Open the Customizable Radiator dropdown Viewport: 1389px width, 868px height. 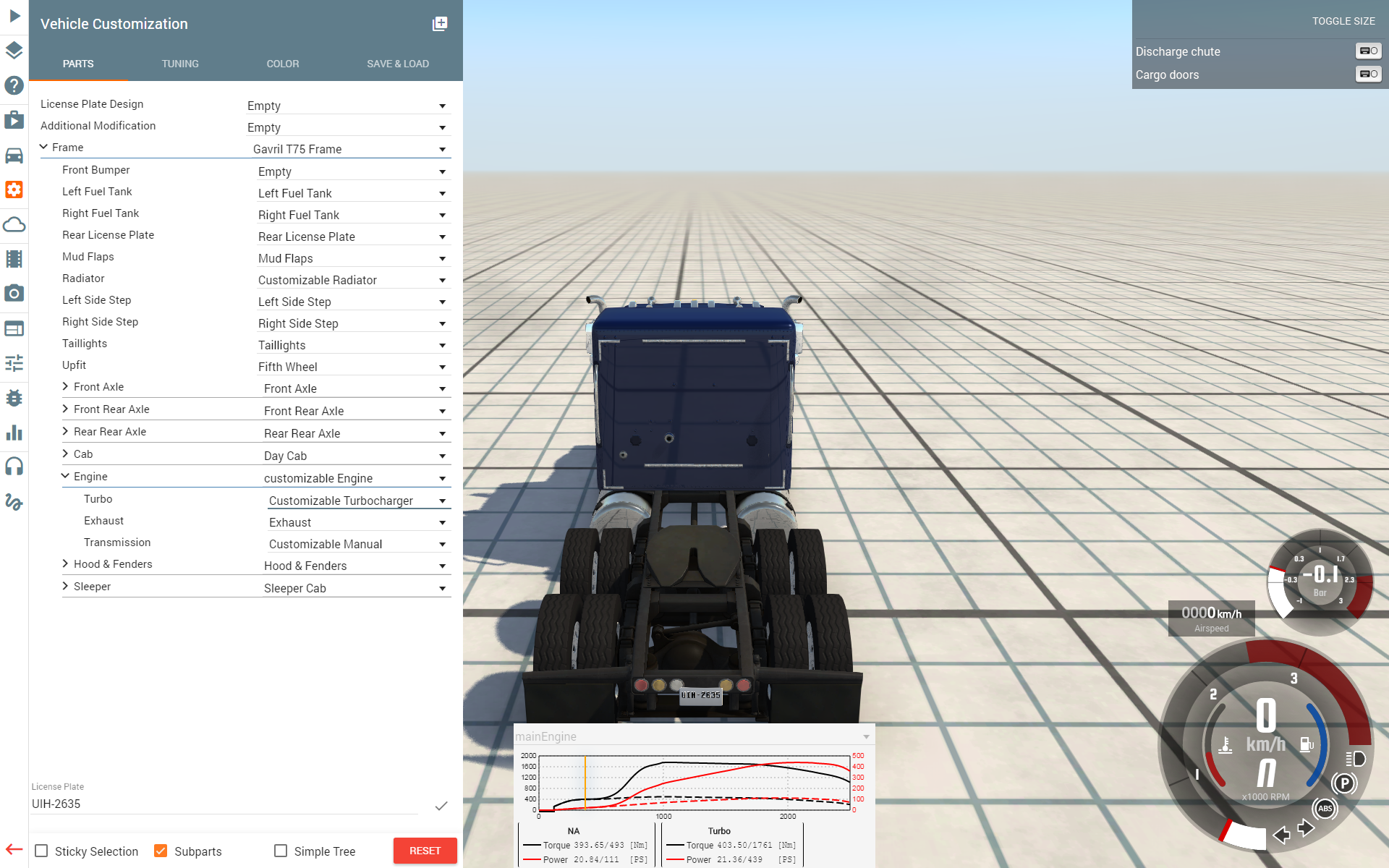click(x=354, y=280)
